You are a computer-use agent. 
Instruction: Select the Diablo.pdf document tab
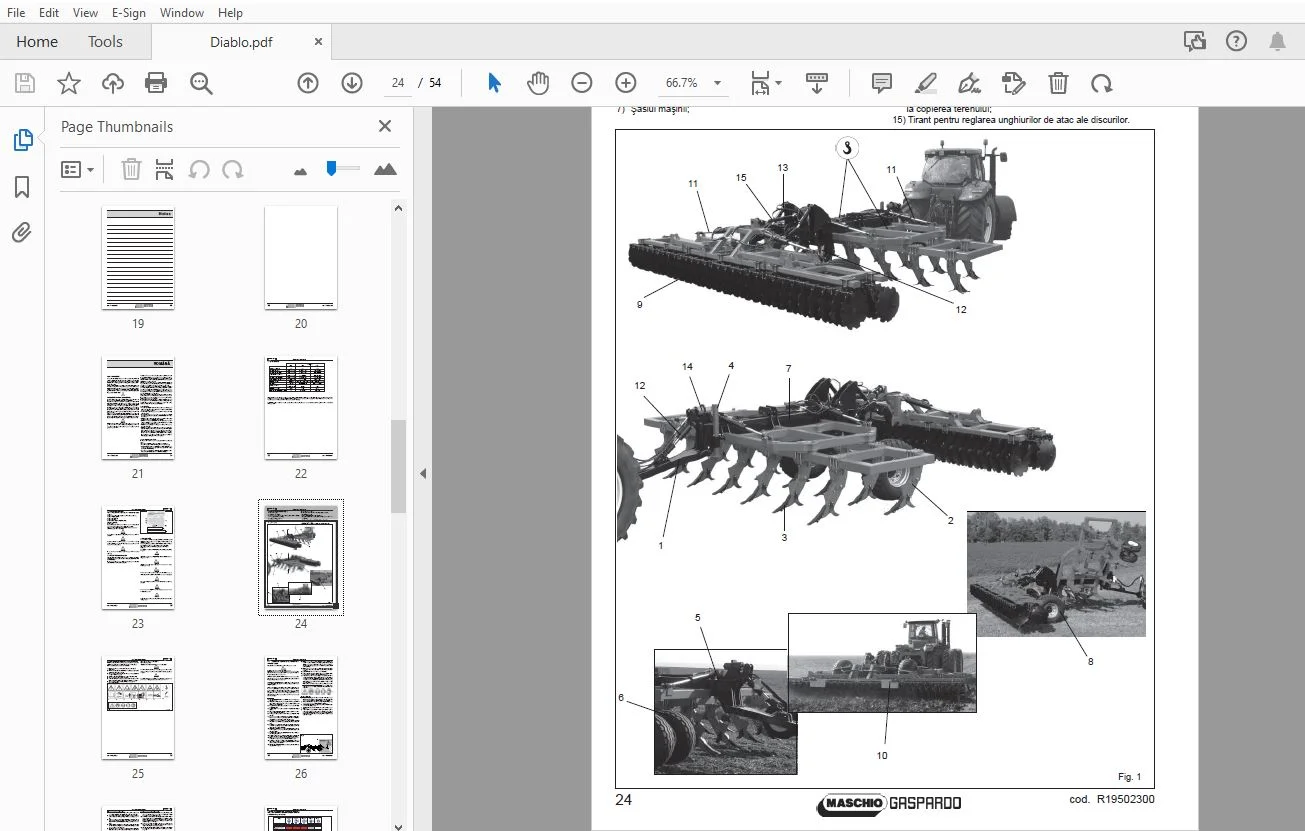(x=241, y=42)
